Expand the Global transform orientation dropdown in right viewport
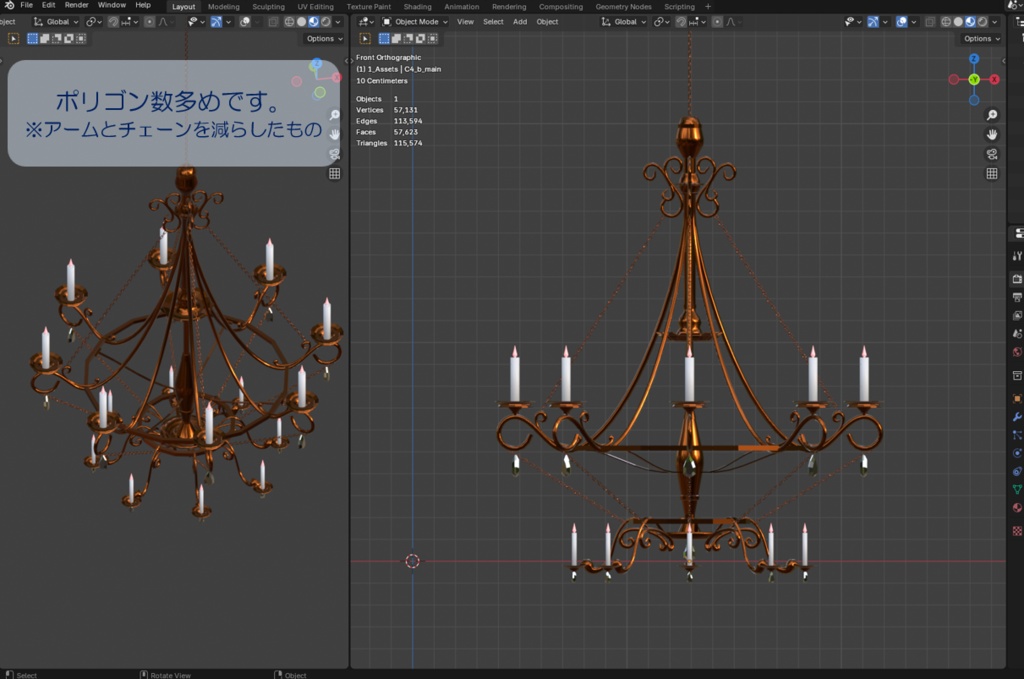Screen dimensions: 1024x679 tap(623, 22)
